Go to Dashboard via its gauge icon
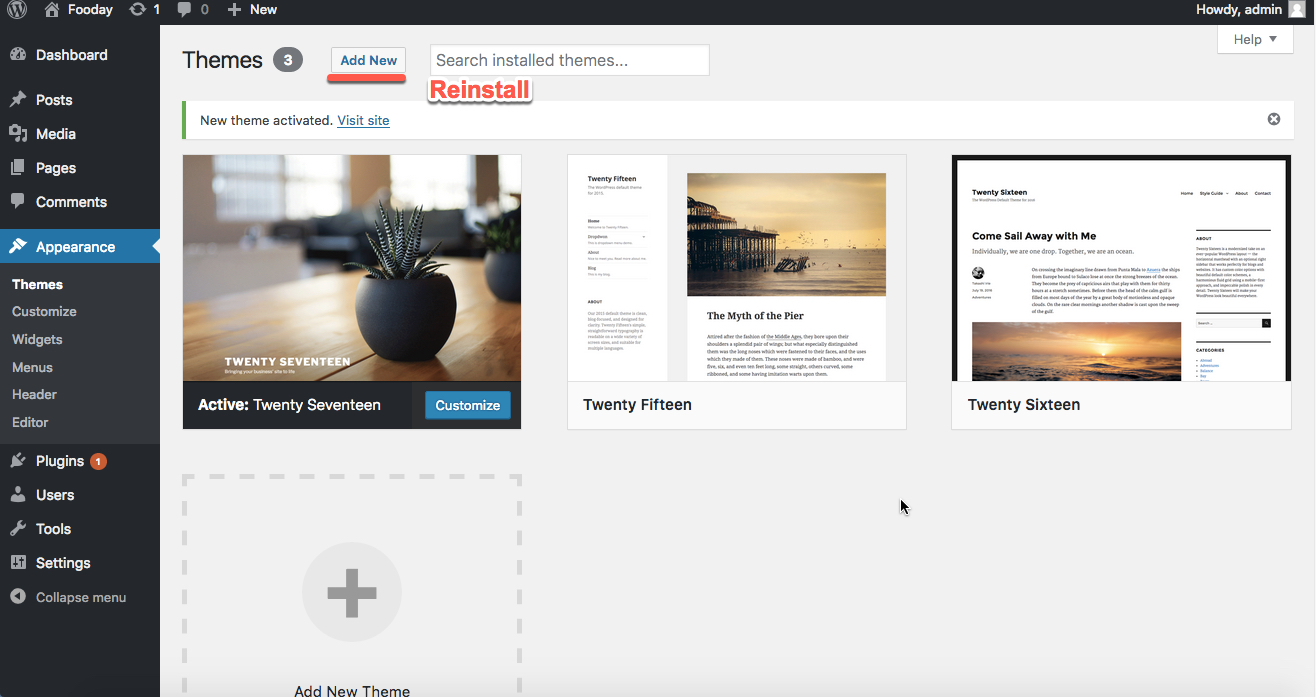Image resolution: width=1316 pixels, height=697 pixels. [18, 55]
